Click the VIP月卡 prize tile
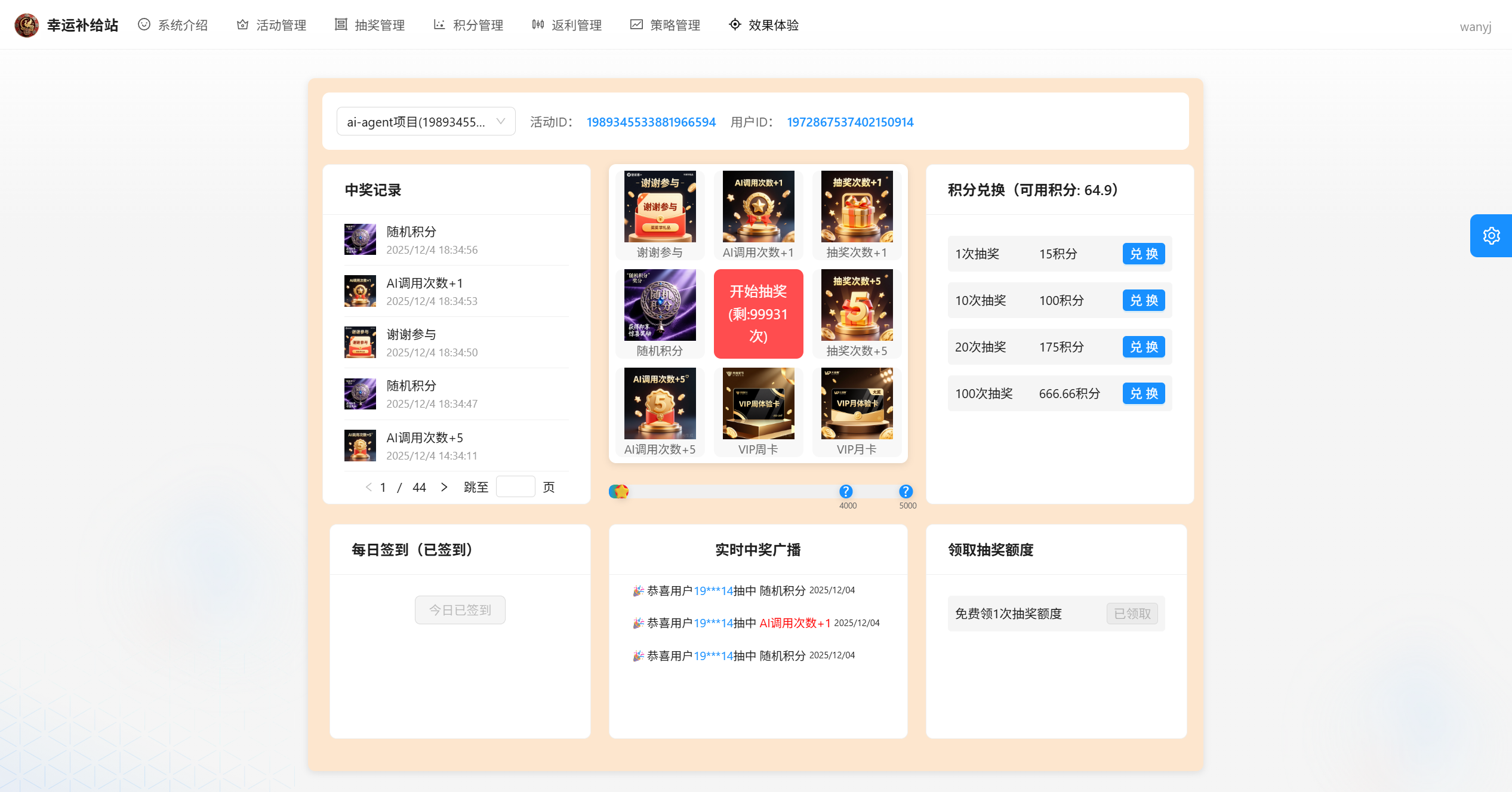The width and height of the screenshot is (1512, 792). pyautogui.click(x=857, y=412)
